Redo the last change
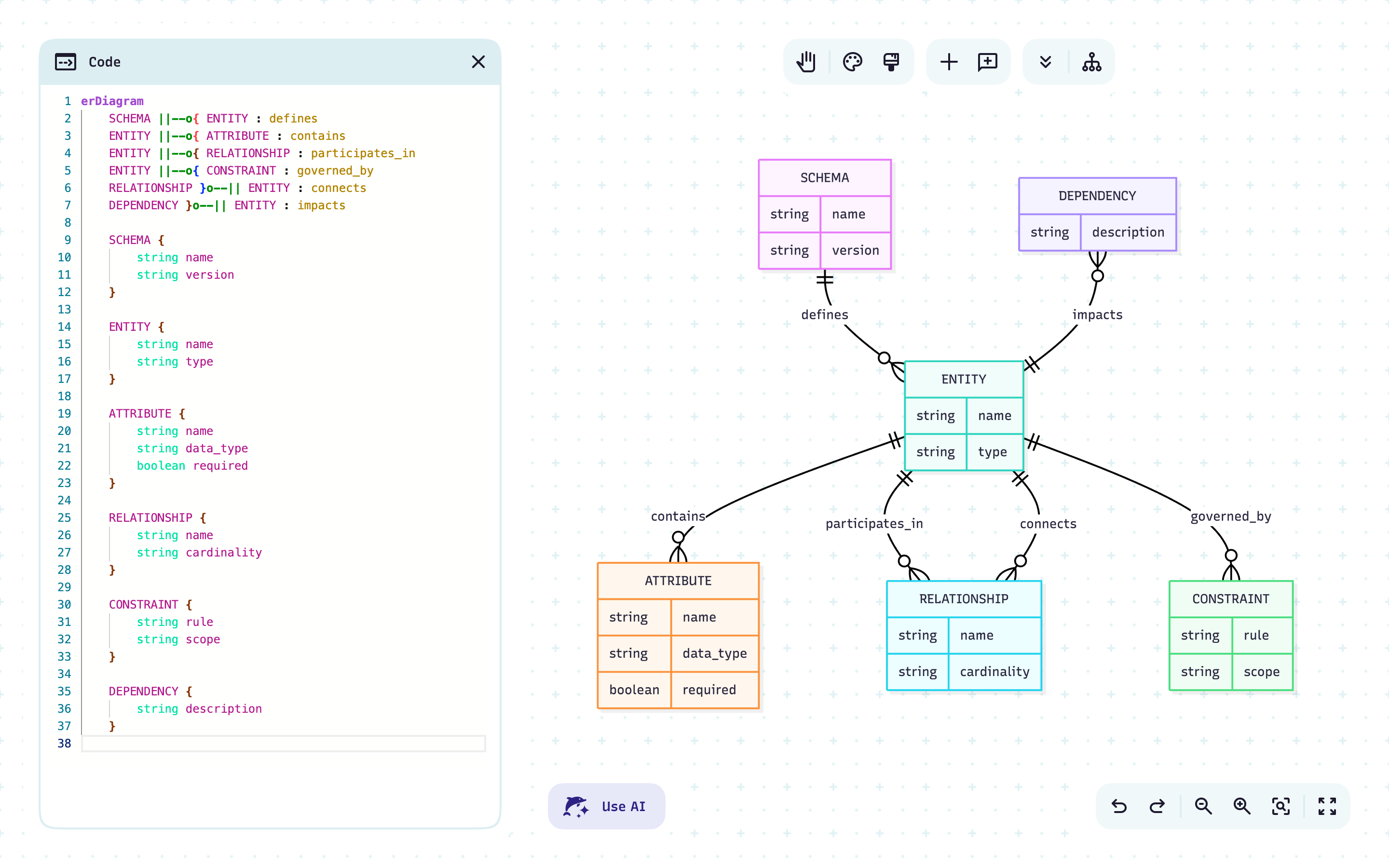 (x=1157, y=806)
